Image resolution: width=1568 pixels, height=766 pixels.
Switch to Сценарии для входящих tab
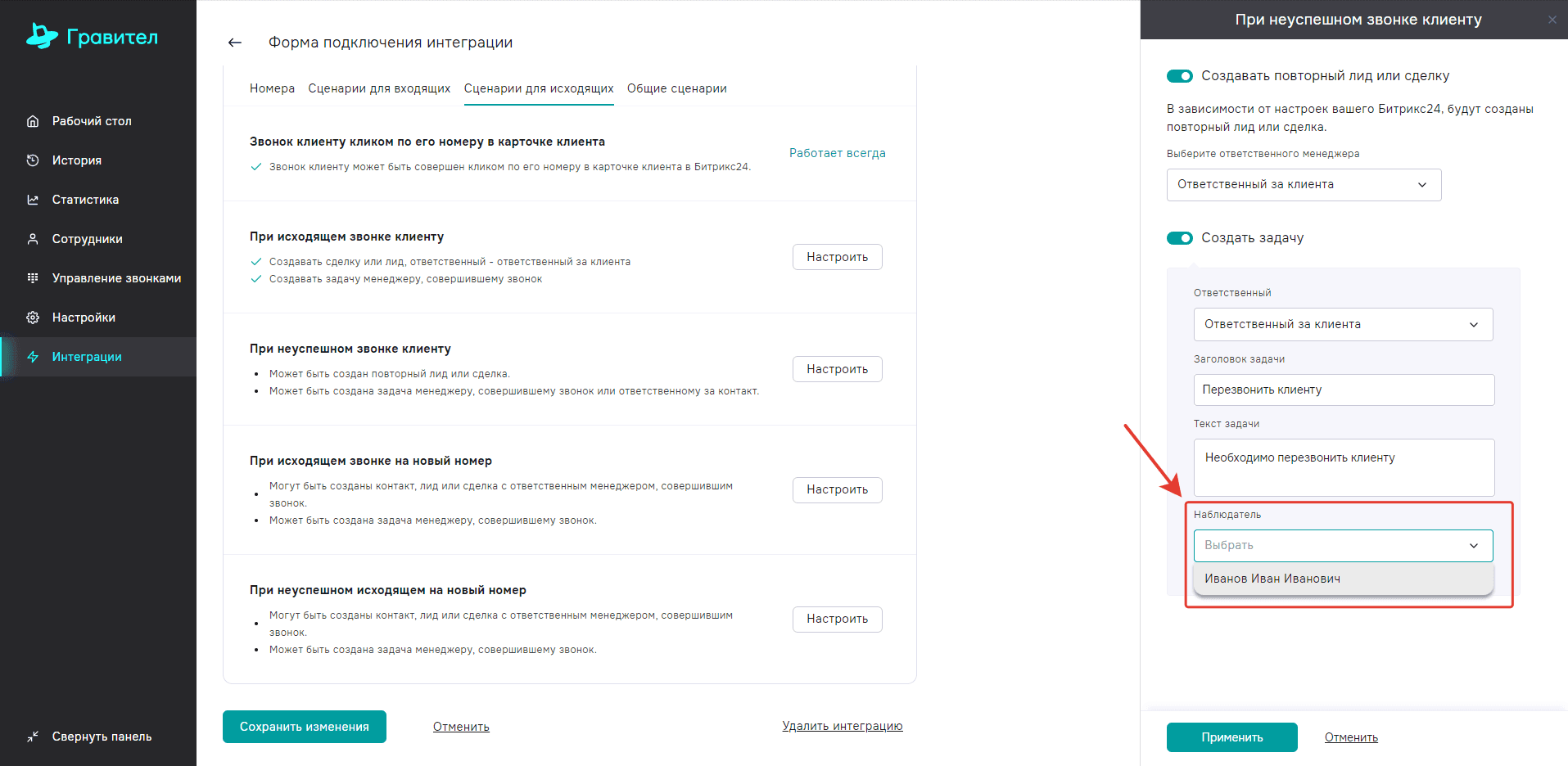379,88
